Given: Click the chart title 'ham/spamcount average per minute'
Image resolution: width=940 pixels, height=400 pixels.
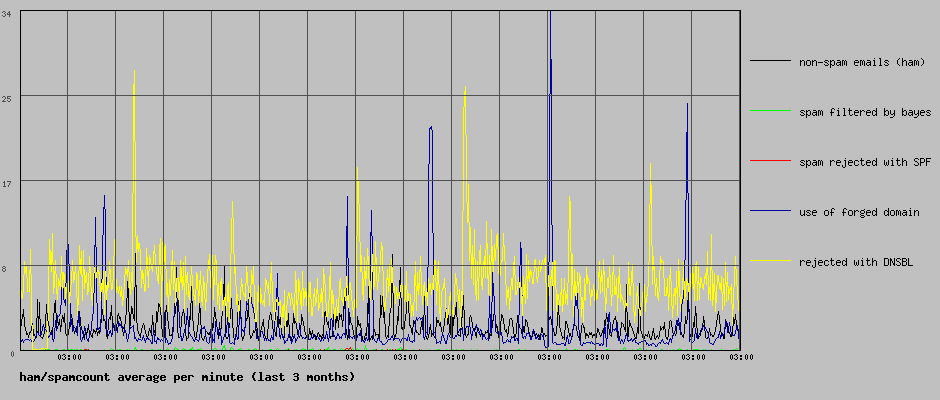Looking at the screenshot, I should [x=131, y=377].
